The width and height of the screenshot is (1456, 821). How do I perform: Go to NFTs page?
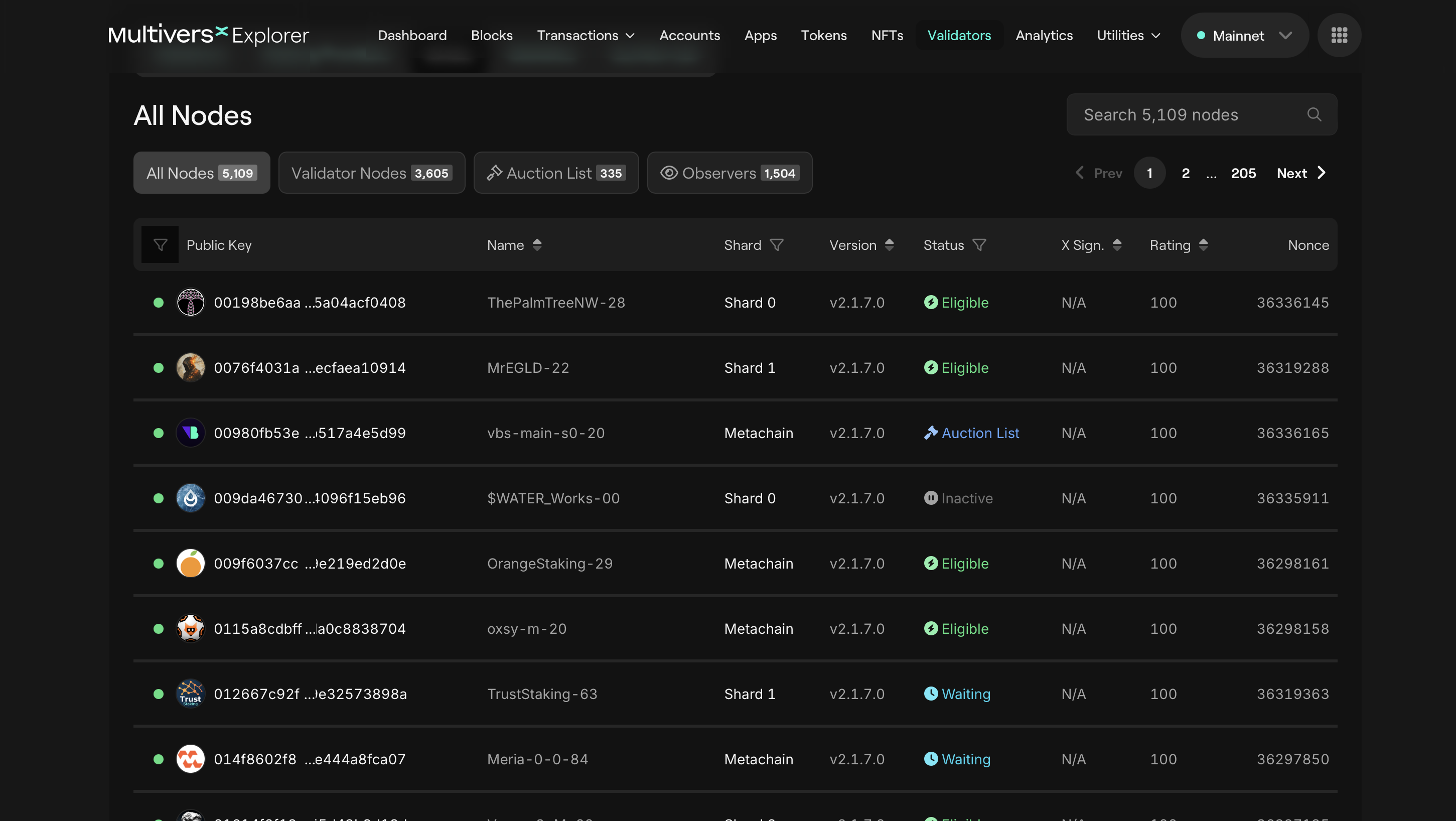(x=887, y=36)
